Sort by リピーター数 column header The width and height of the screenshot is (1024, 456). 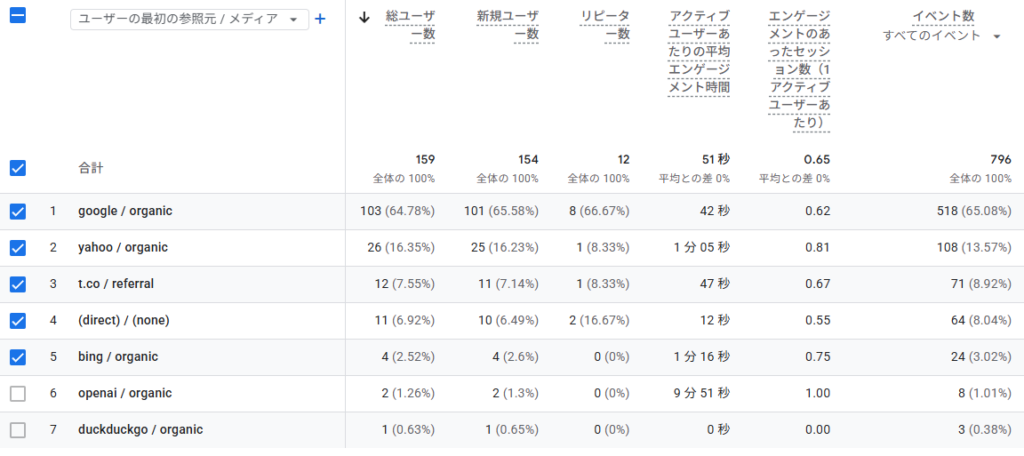(605, 25)
